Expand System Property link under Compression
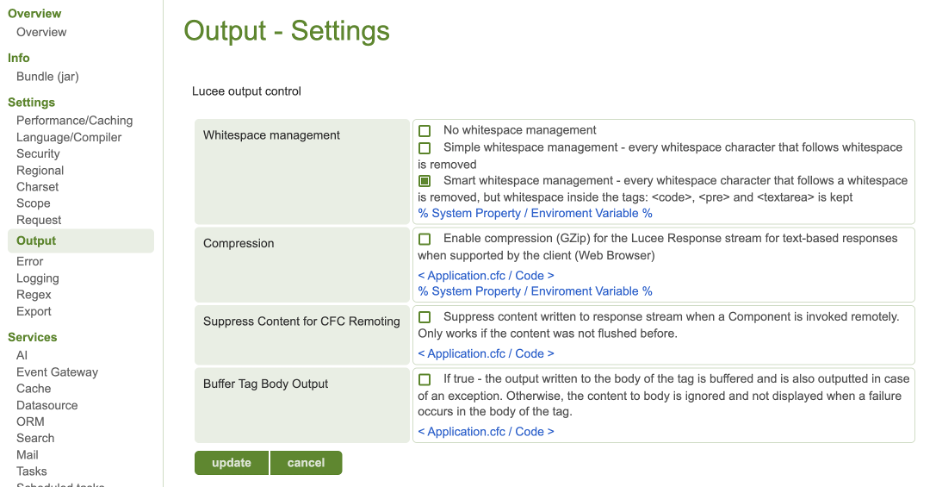Viewport: 936px width, 488px height. coord(534,292)
